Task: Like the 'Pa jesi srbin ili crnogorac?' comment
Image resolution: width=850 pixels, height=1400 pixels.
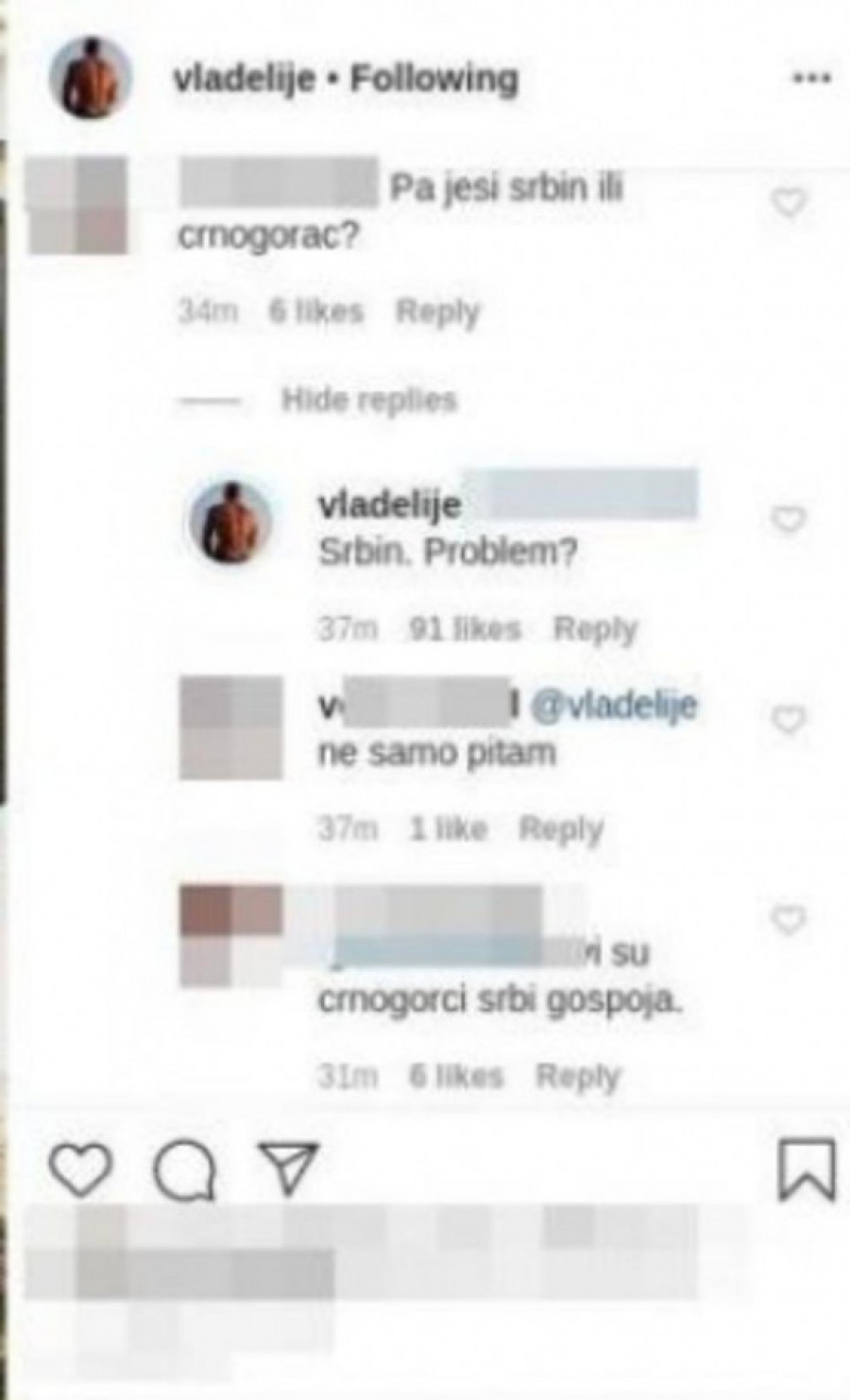Action: [x=789, y=202]
